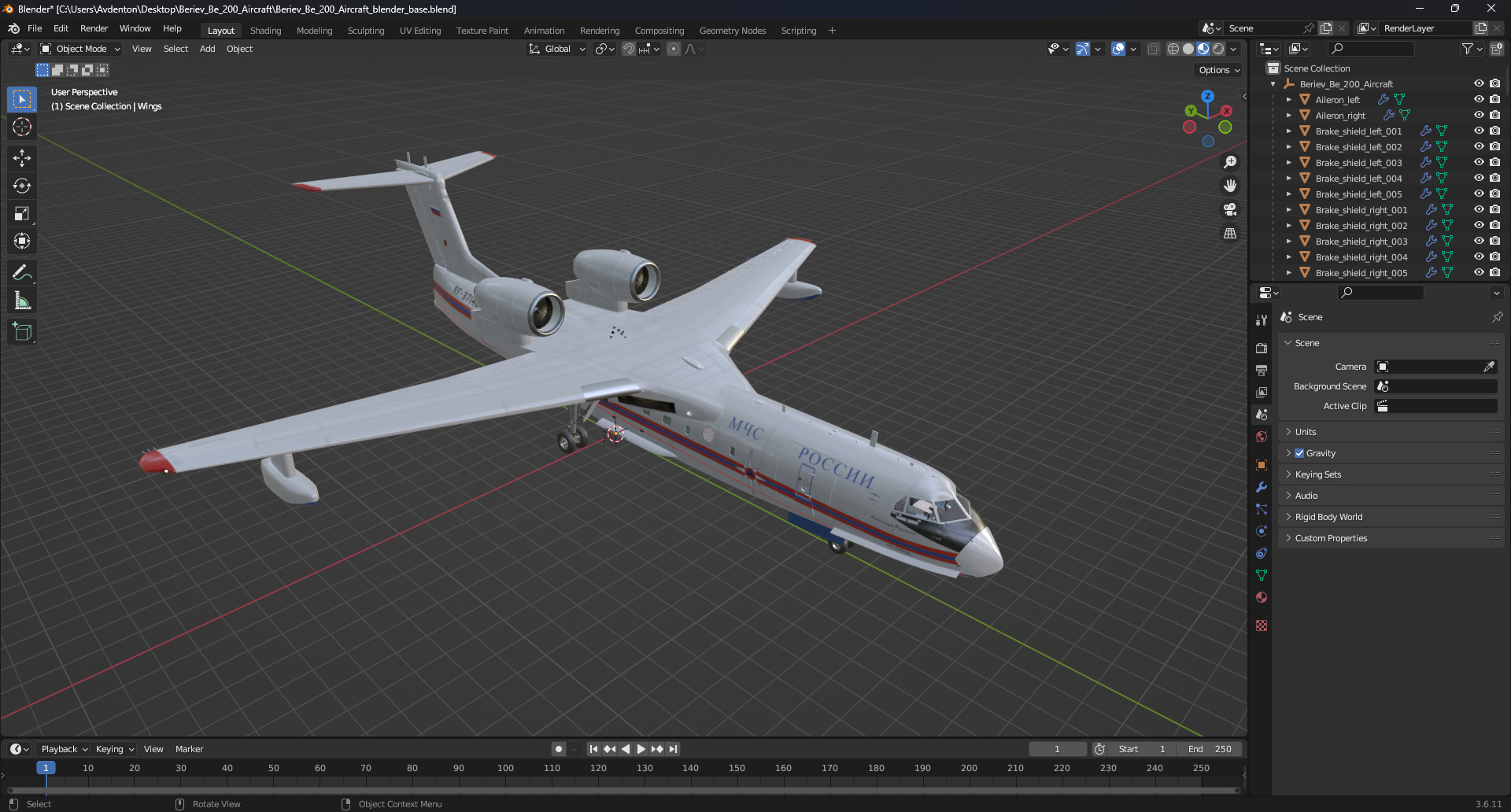This screenshot has height=812, width=1511.
Task: Open the Physics properties tab
Action: 1262,531
